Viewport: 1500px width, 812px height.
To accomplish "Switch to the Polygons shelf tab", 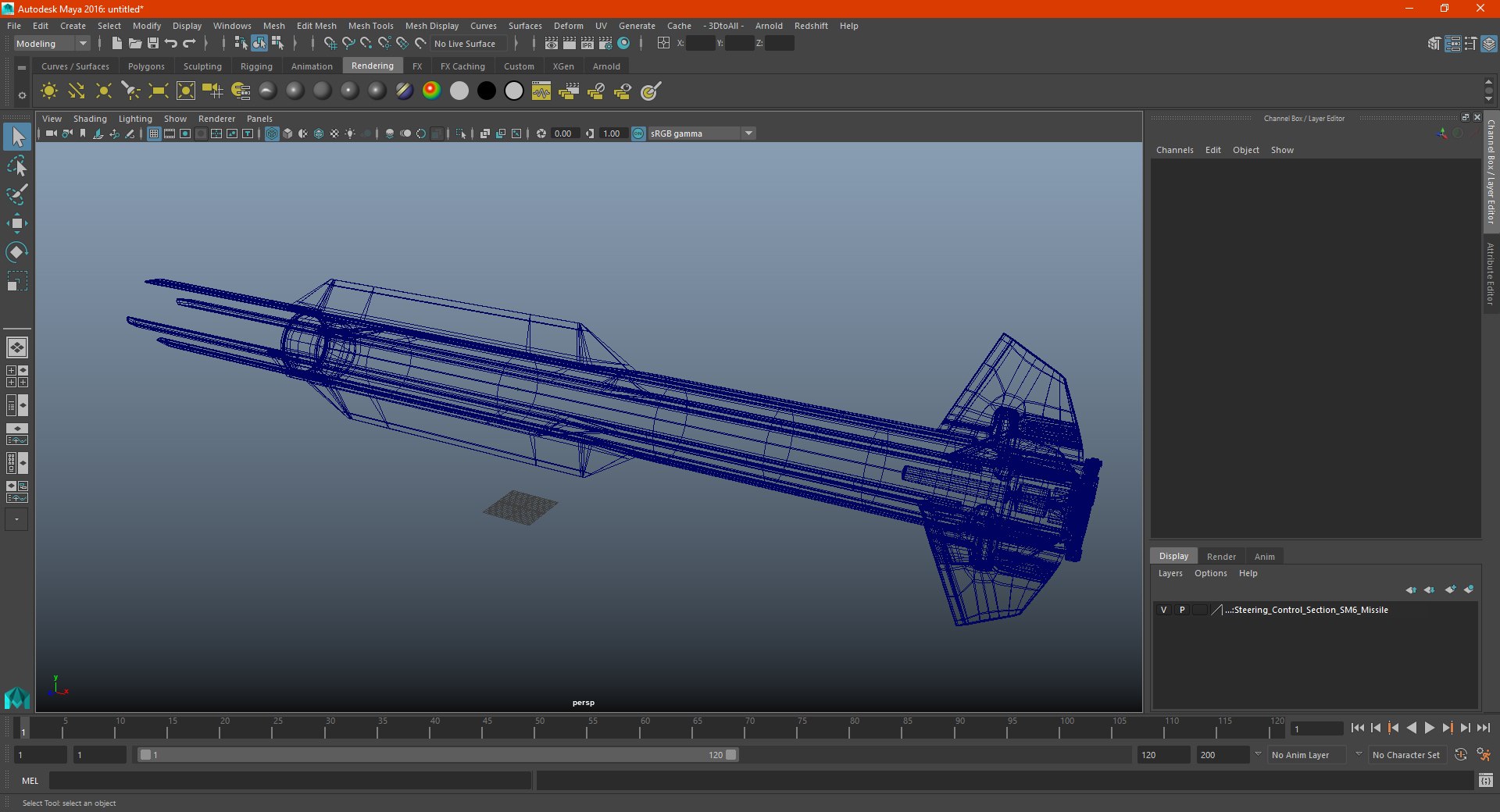I will pos(146,66).
